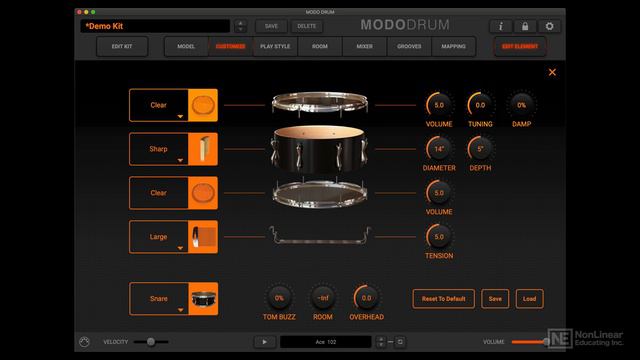This screenshot has height=360, width=640.
Task: Click the top hoop in exploded drum view
Action: [x=320, y=103]
